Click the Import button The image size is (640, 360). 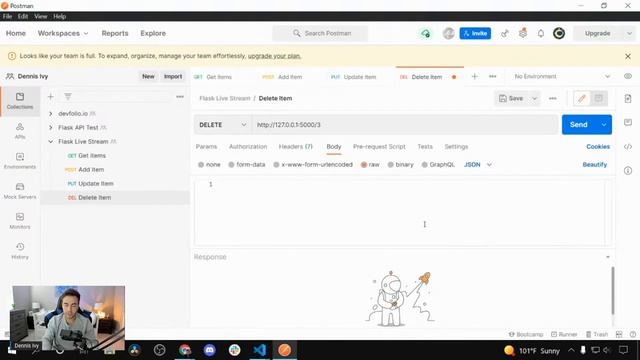[173, 76]
